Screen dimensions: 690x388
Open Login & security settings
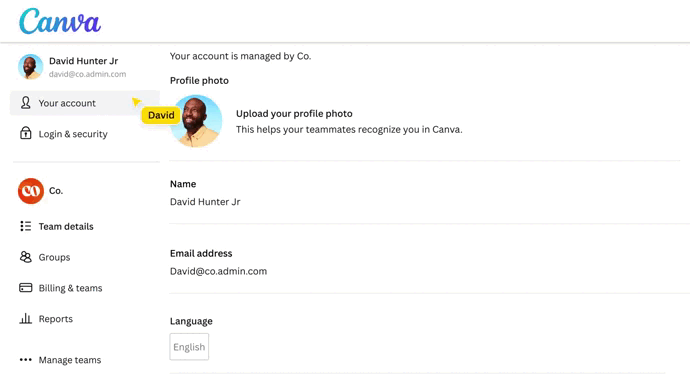(73, 134)
